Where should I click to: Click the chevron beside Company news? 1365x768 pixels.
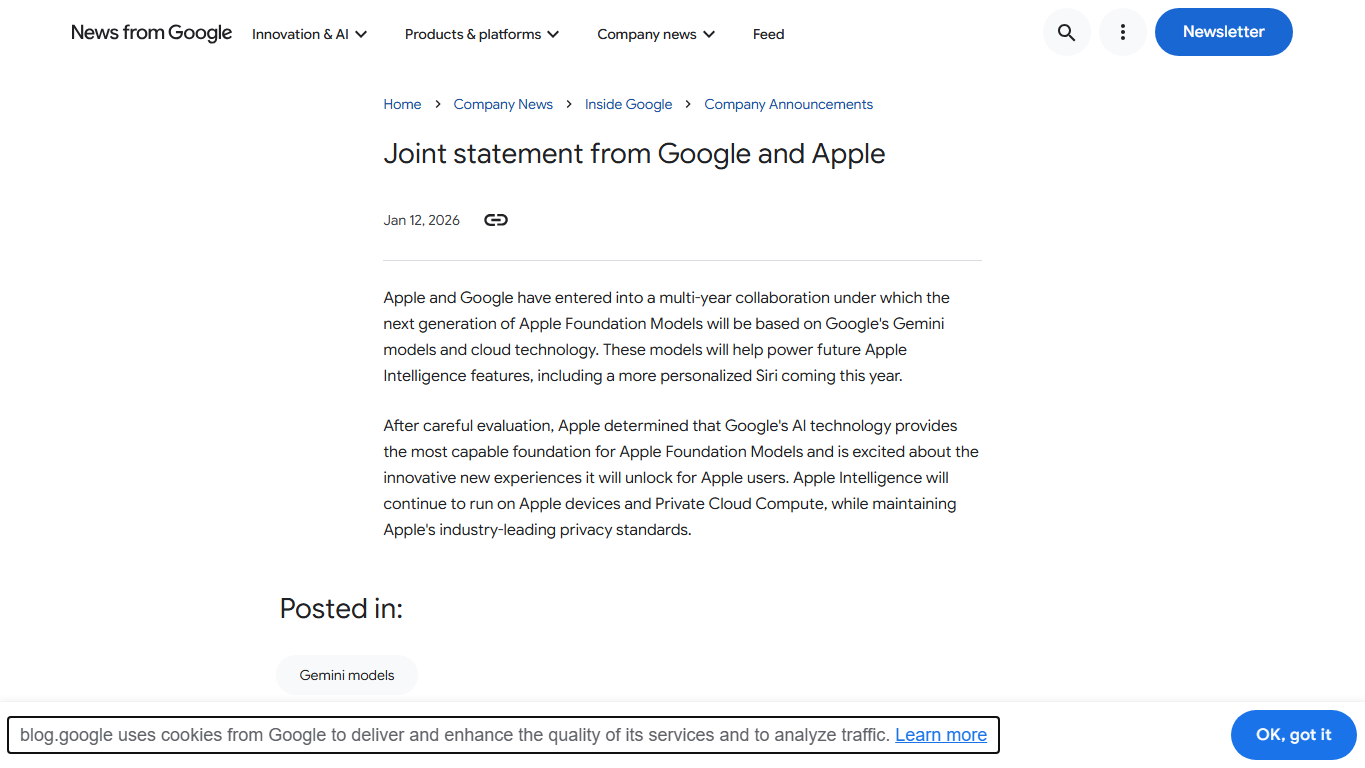709,34
